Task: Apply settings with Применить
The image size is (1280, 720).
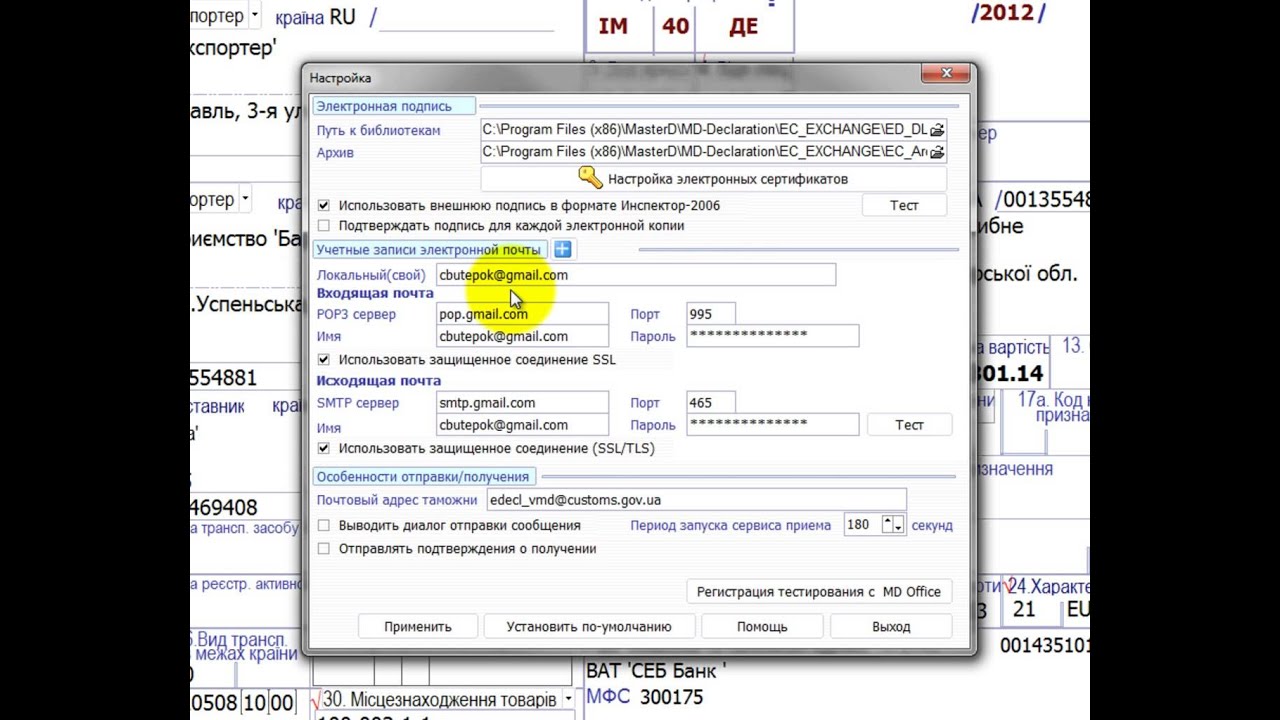Action: pyautogui.click(x=418, y=627)
